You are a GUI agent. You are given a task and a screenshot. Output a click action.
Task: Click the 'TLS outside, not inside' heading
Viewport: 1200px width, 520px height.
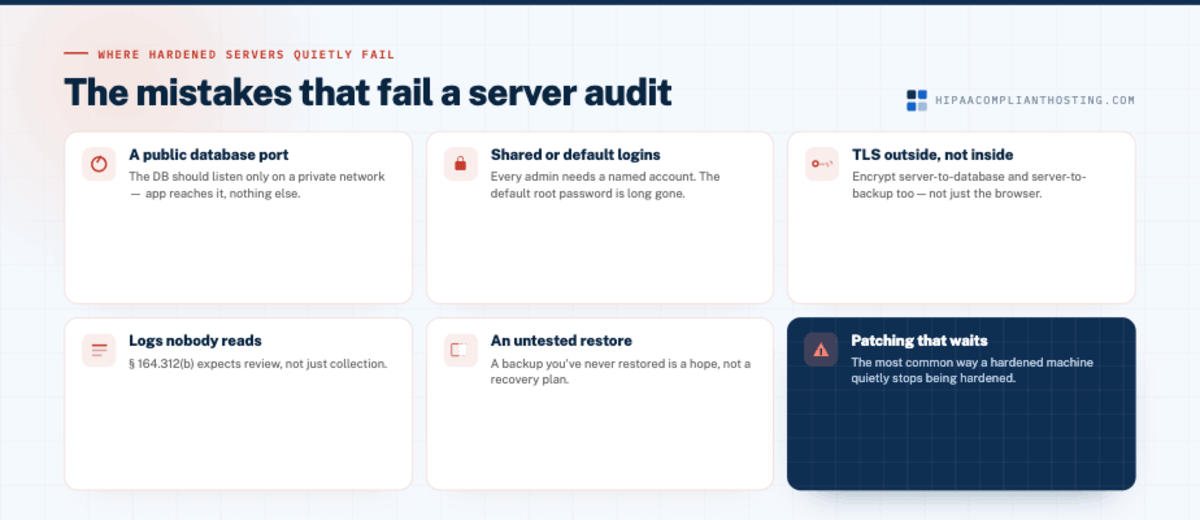pyautogui.click(x=932, y=155)
